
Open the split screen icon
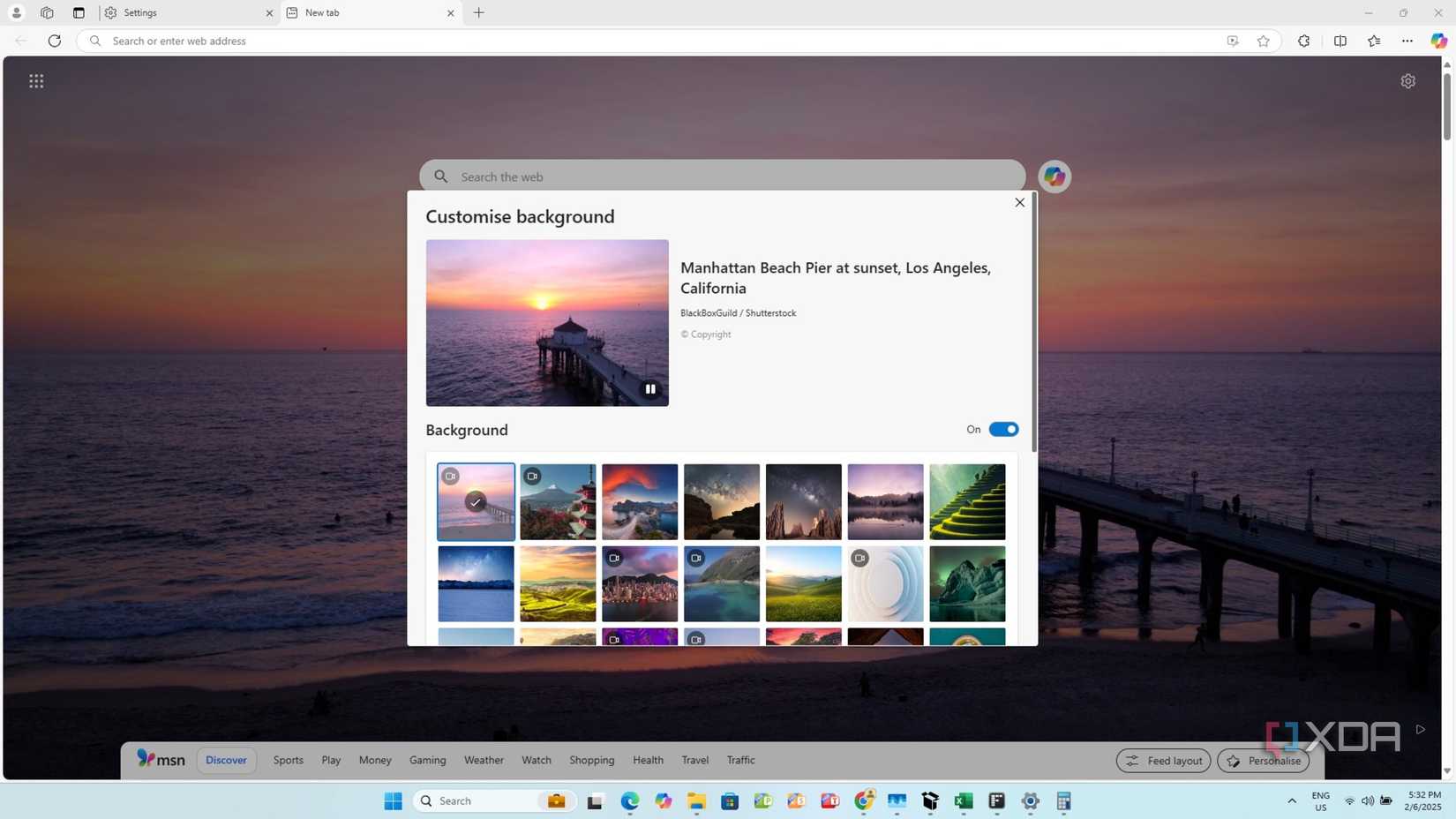(x=1340, y=41)
